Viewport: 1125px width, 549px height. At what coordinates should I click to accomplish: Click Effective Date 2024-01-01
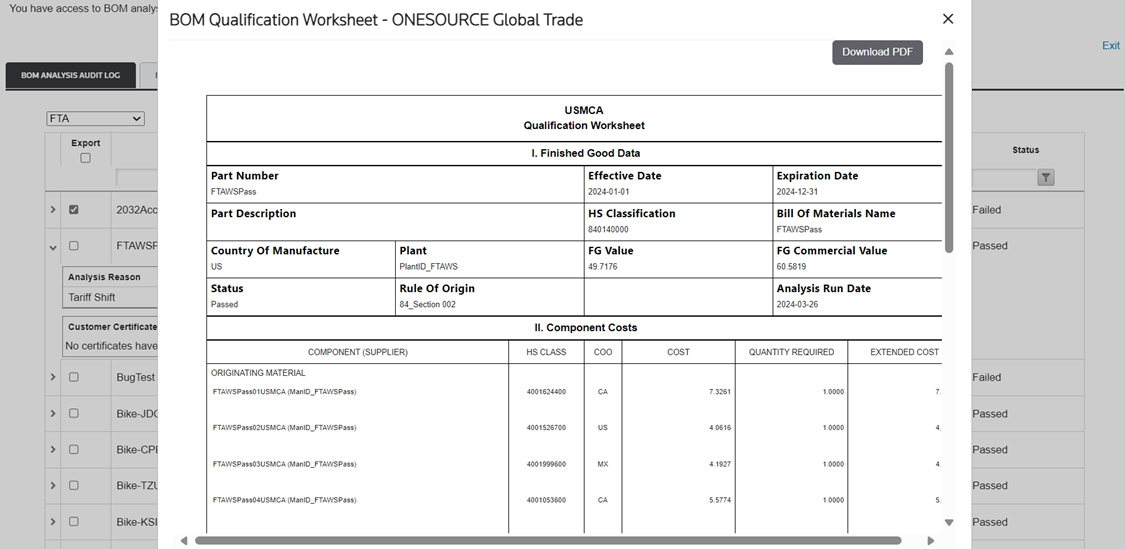(x=608, y=192)
